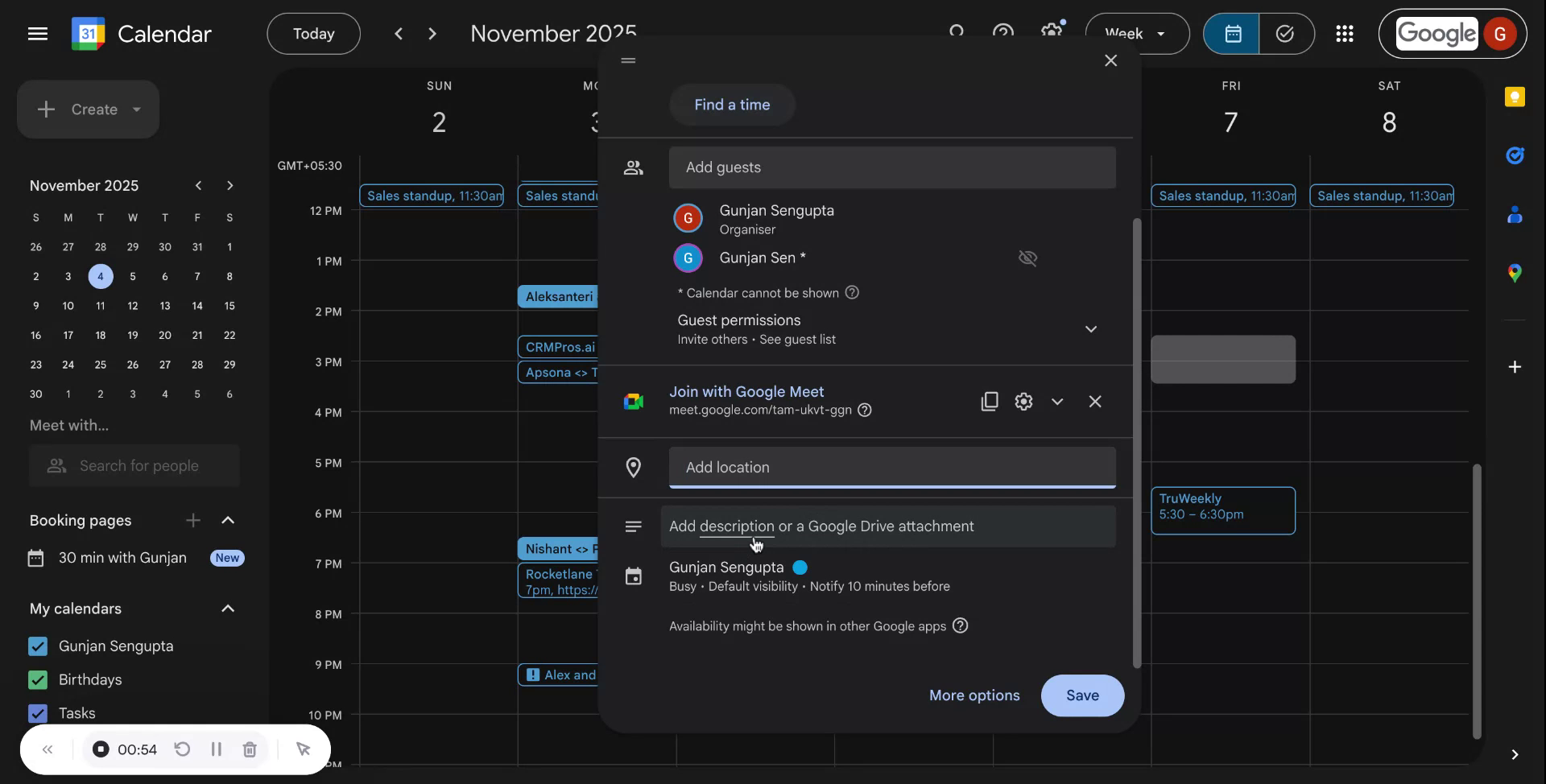Click the search icon in the top bar
This screenshot has width=1546, height=784.
tap(956, 33)
